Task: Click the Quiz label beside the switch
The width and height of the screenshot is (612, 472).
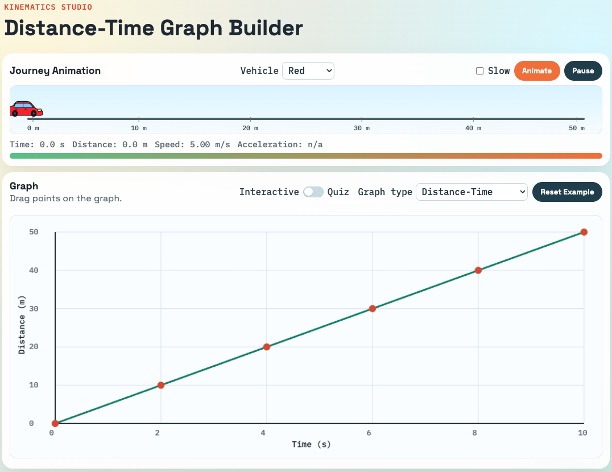Action: pyautogui.click(x=338, y=192)
